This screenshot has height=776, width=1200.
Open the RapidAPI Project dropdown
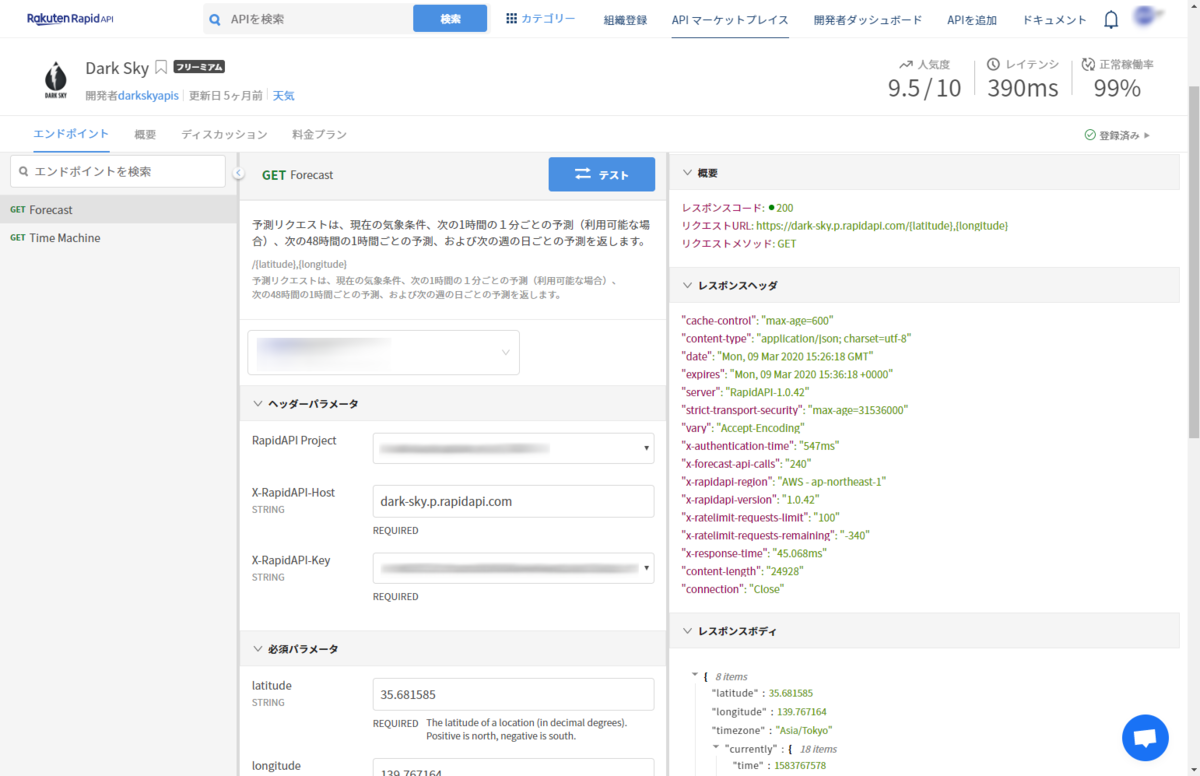513,448
